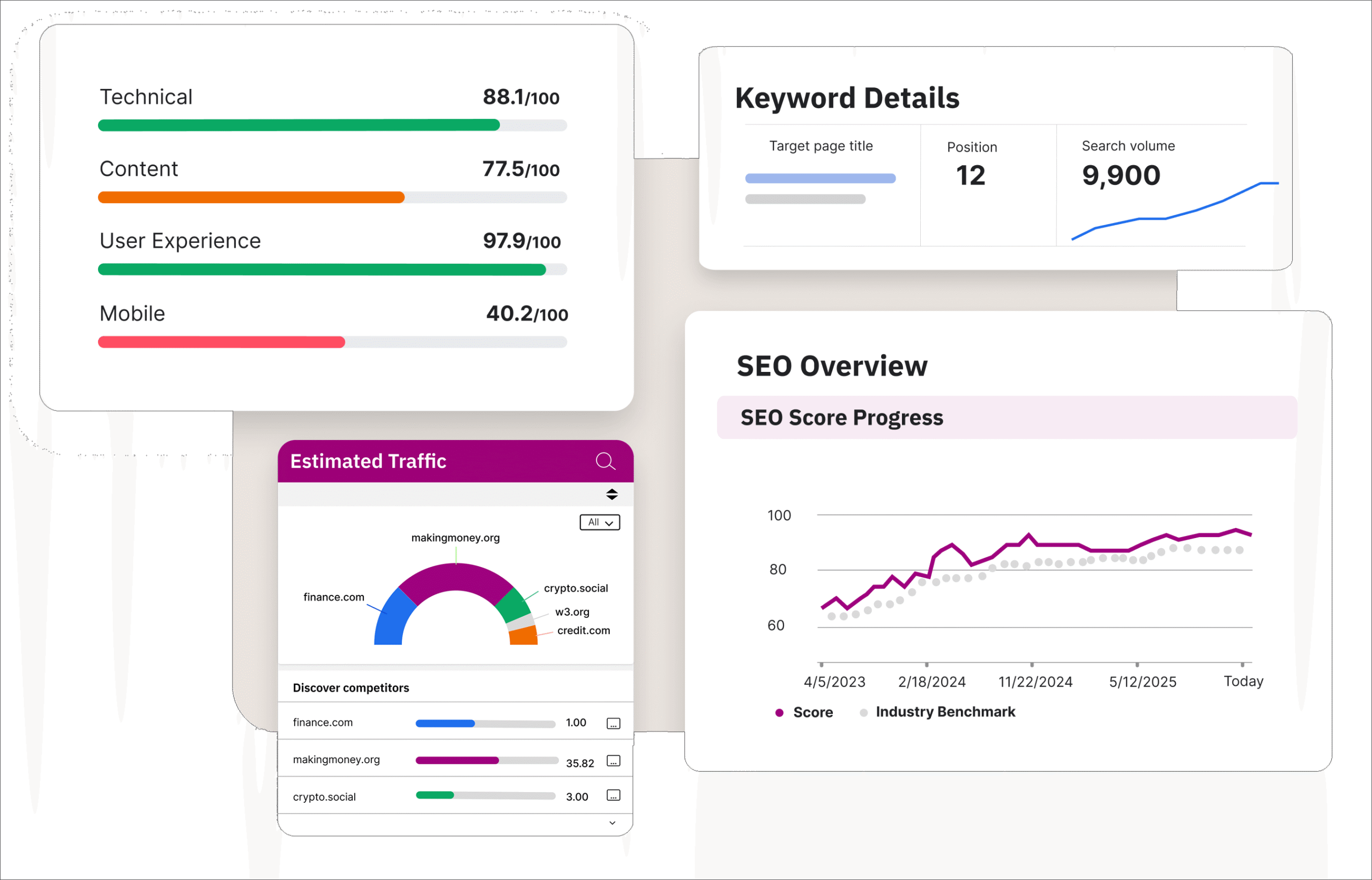Click the purple Score legend dot
The width and height of the screenshot is (1372, 880).
[779, 713]
